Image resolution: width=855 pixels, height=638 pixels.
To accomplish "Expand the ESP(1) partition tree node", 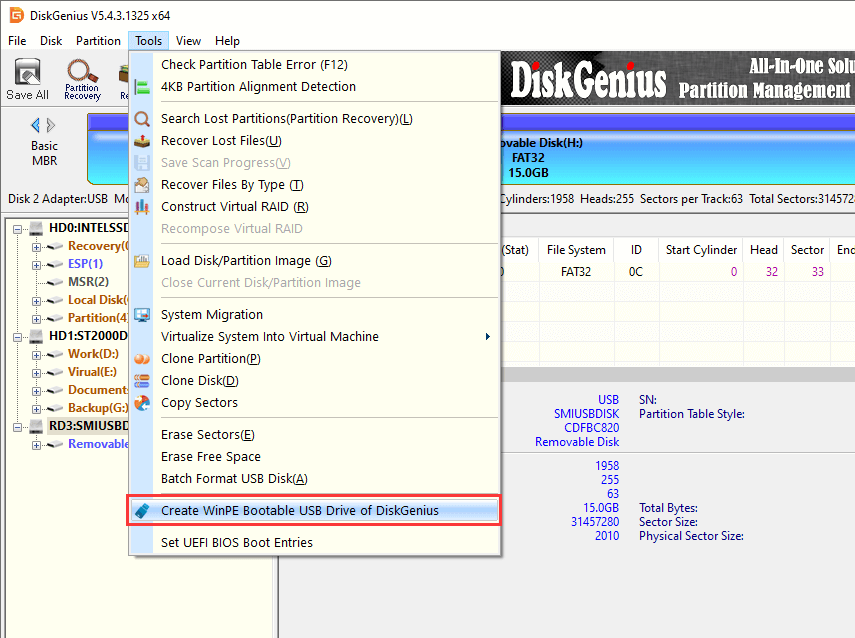I will click(x=37, y=264).
